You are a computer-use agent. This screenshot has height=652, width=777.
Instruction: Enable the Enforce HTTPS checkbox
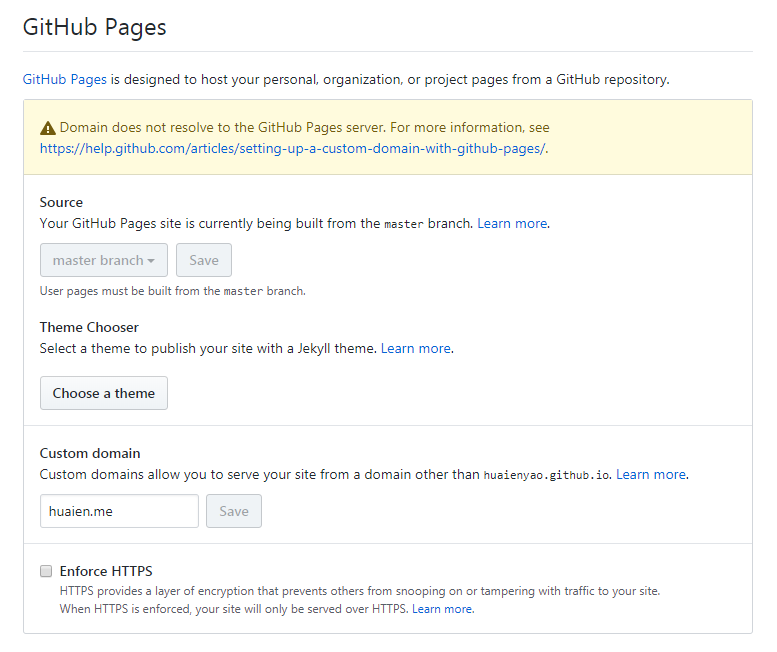(46, 571)
